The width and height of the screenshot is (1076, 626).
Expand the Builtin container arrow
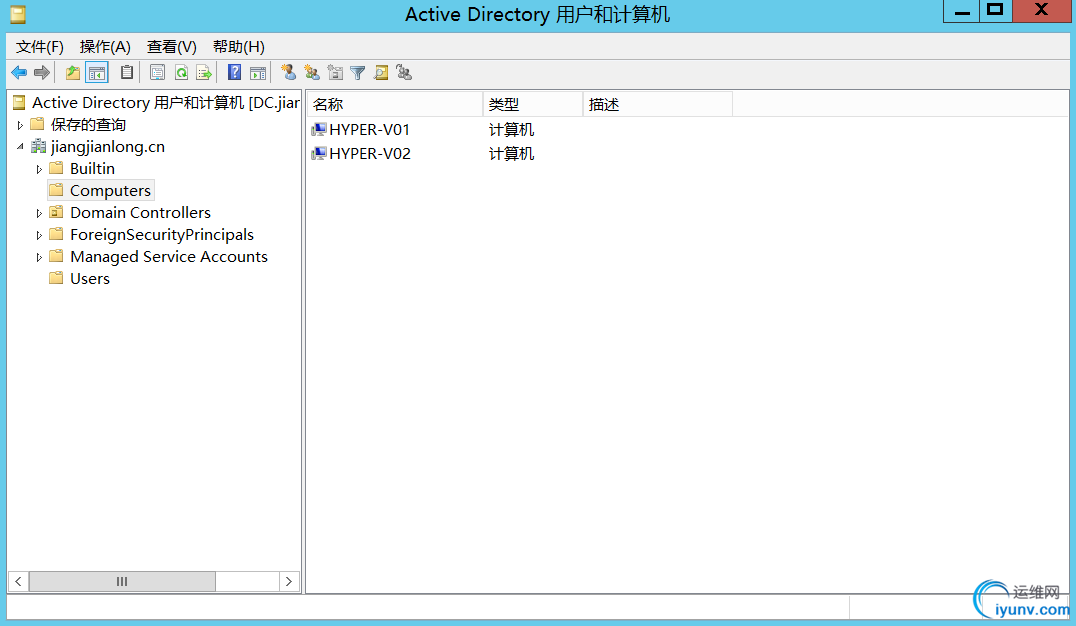point(39,169)
